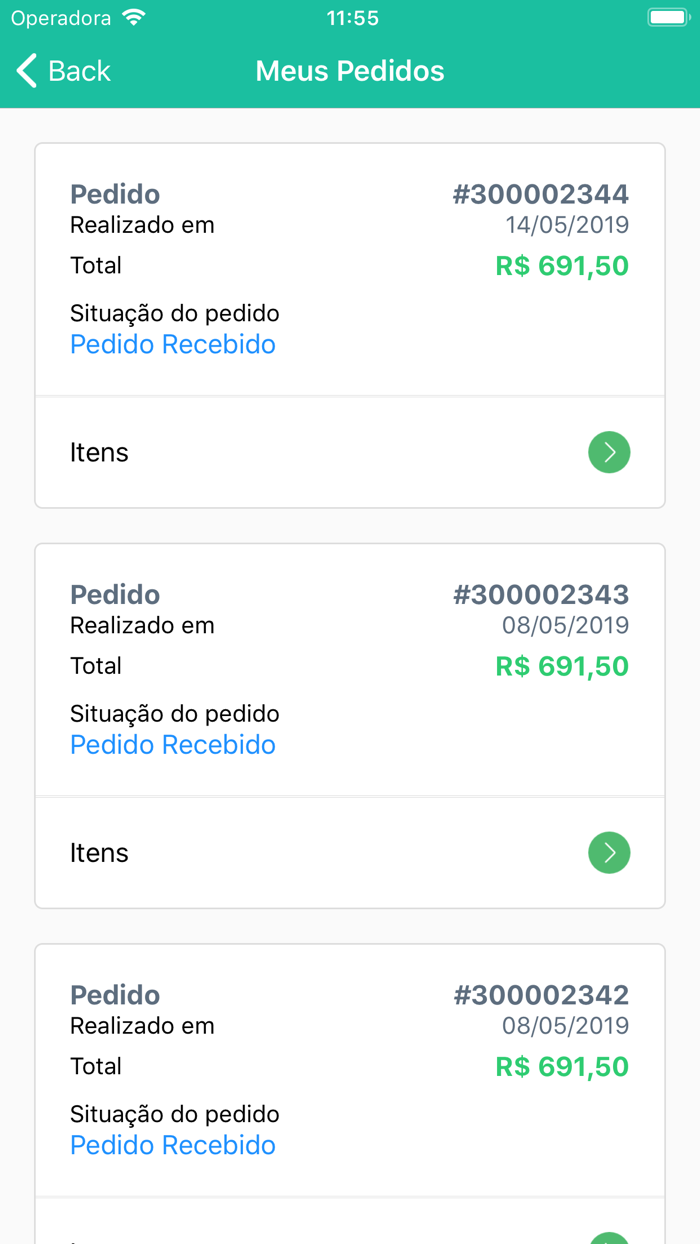The width and height of the screenshot is (700, 1244).
Task: Tap battery icon in status bar
Action: coord(667,18)
